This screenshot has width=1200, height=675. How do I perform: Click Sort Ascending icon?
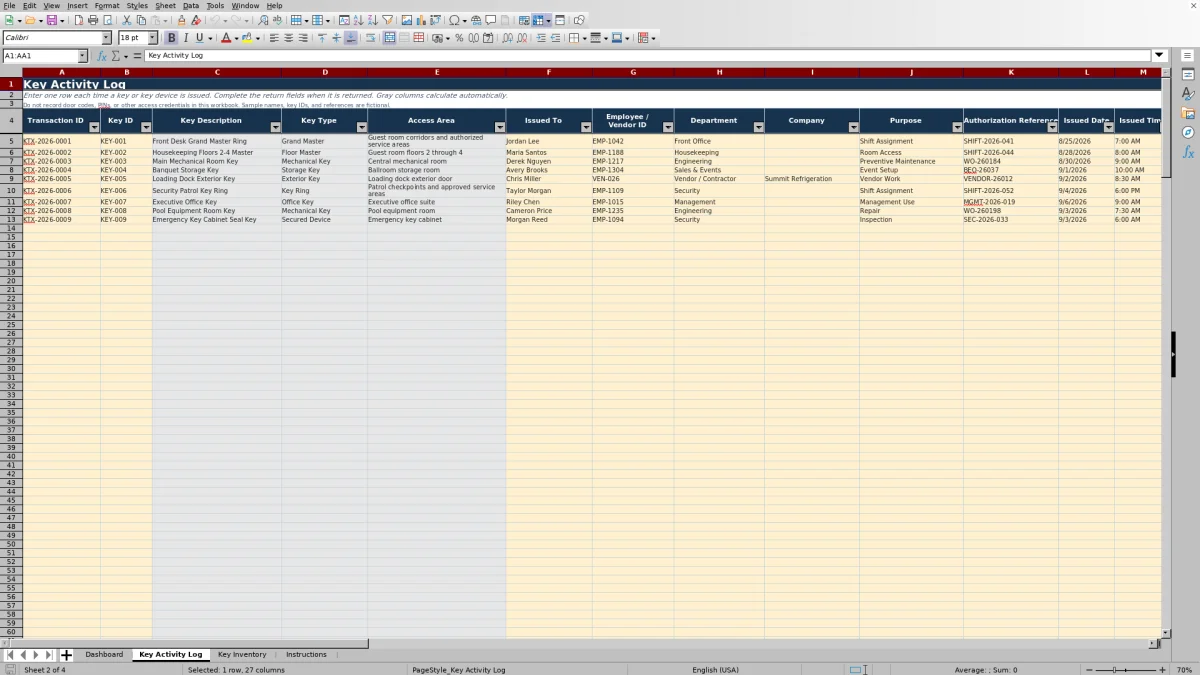(x=359, y=20)
